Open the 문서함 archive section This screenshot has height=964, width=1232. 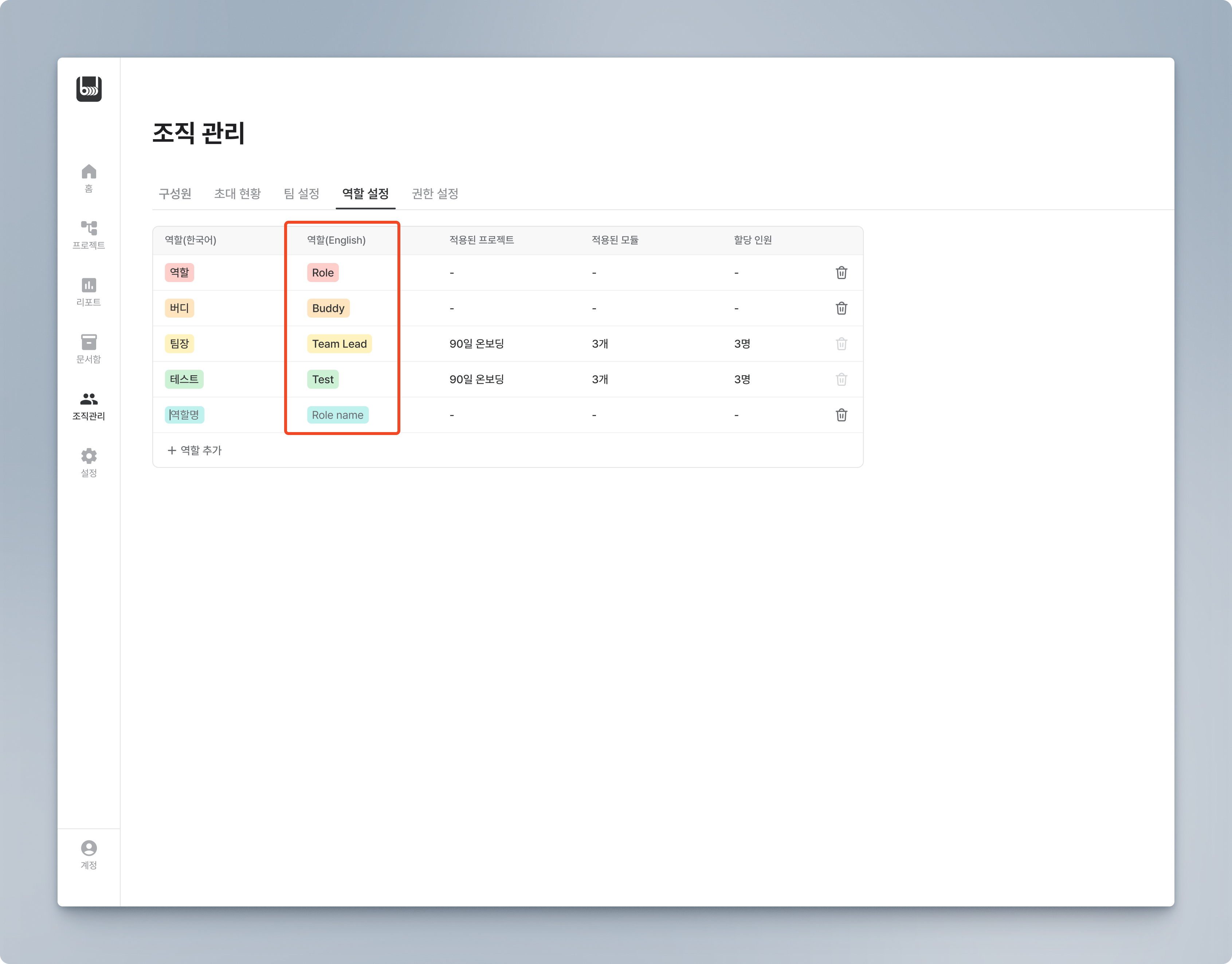(x=89, y=349)
